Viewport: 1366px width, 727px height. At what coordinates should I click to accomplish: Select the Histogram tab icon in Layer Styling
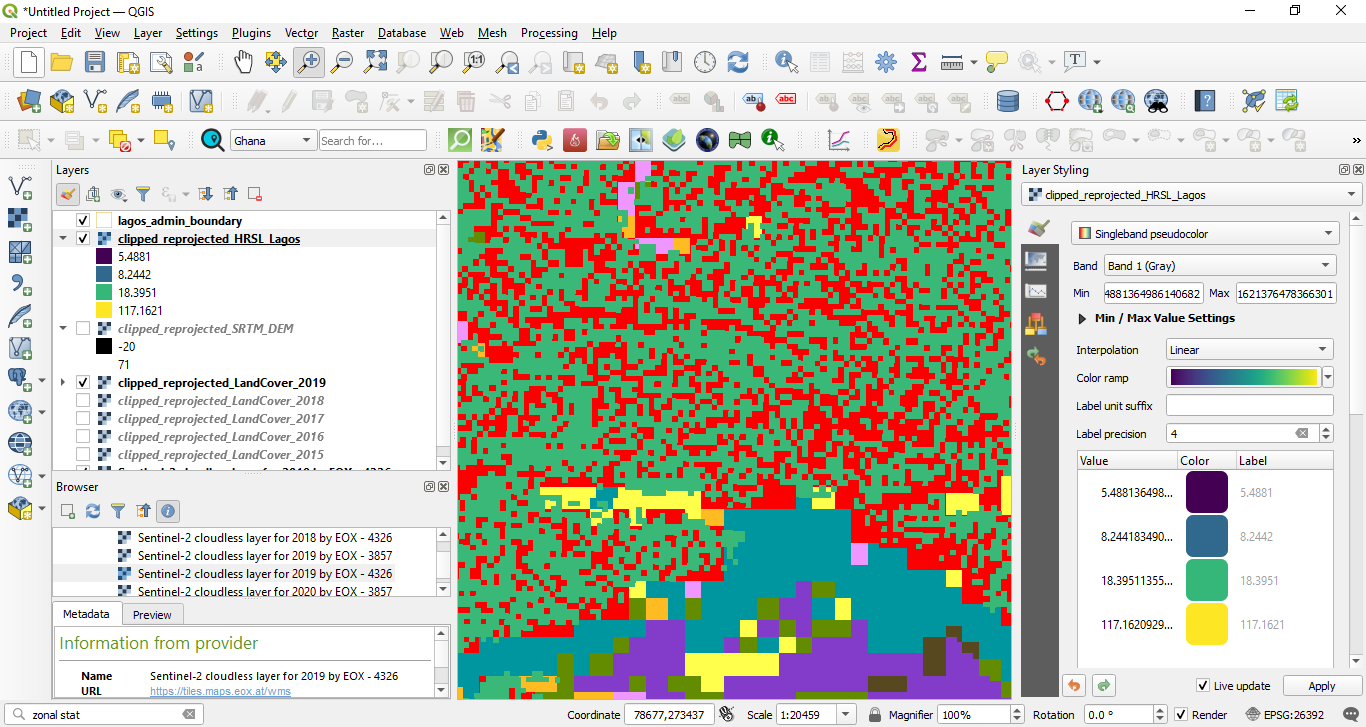coord(1036,292)
